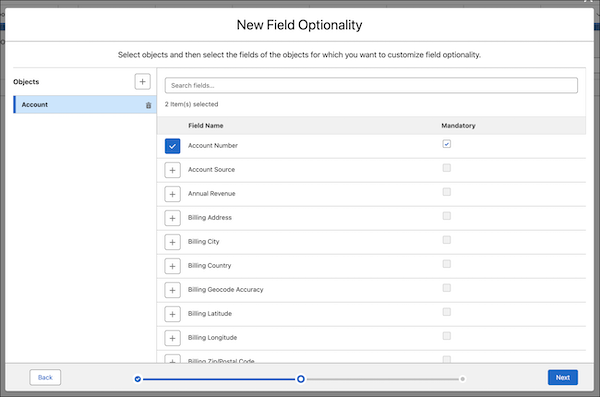The image size is (600, 397).
Task: Click the Objects panel heading
Action: tap(26, 82)
